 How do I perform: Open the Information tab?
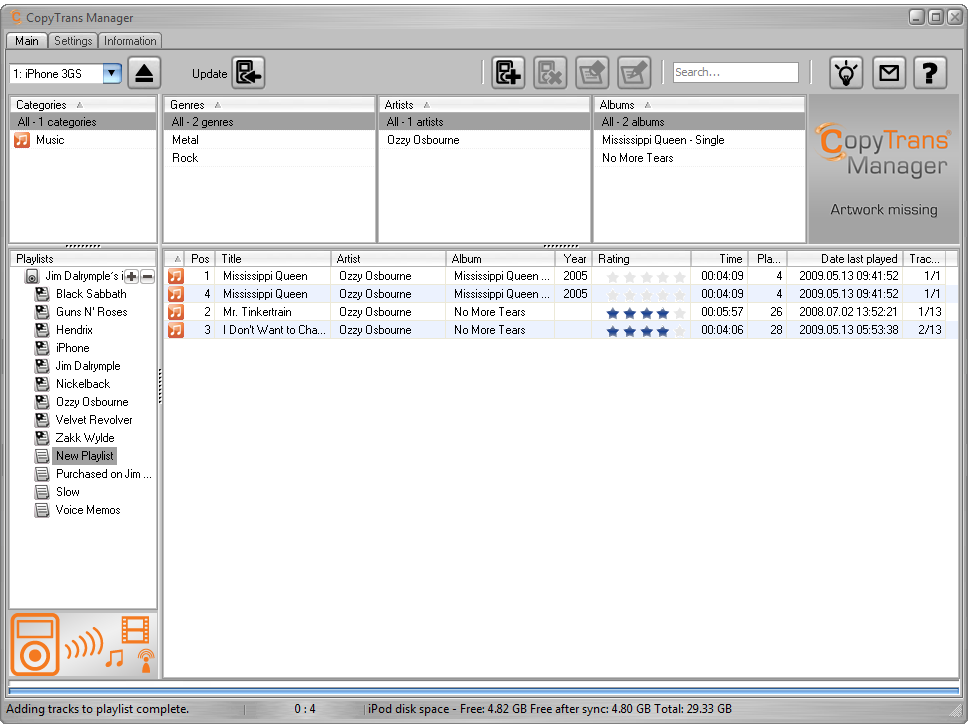point(130,41)
